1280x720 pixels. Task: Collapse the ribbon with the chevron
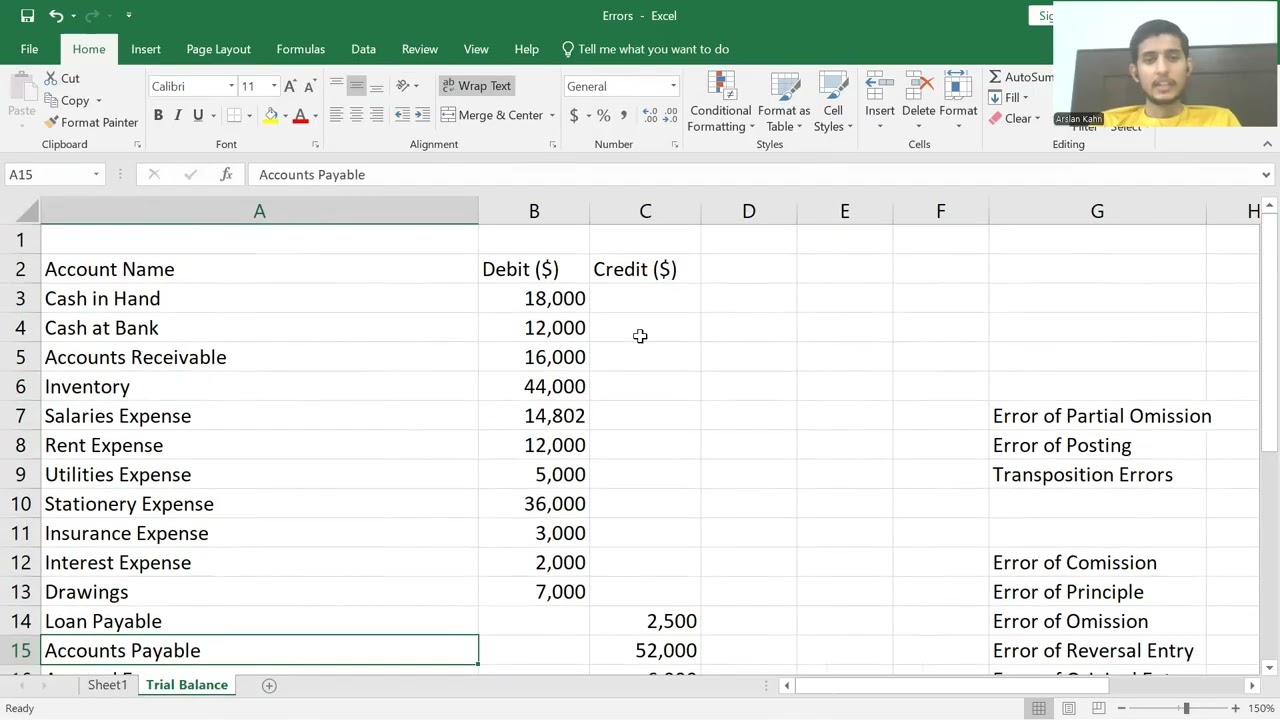click(1267, 145)
